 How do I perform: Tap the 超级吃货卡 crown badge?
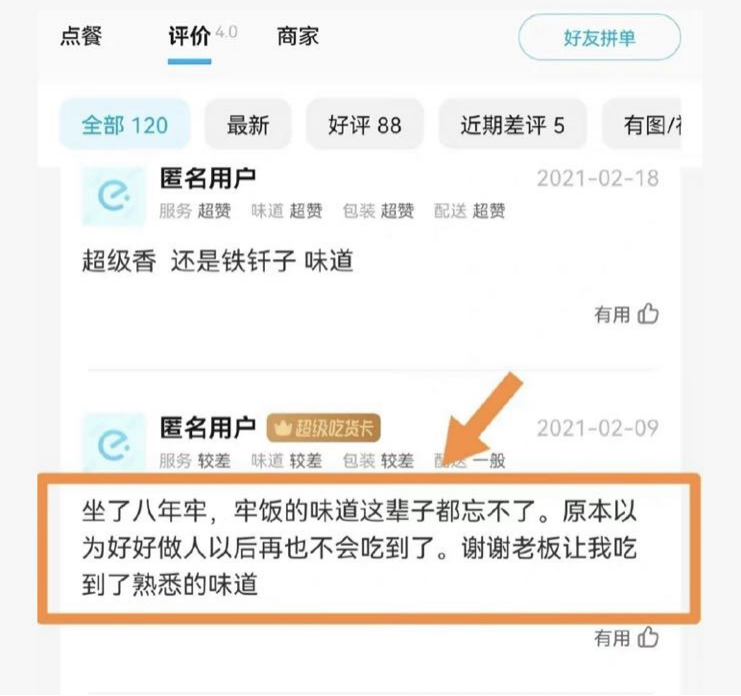pos(324,428)
